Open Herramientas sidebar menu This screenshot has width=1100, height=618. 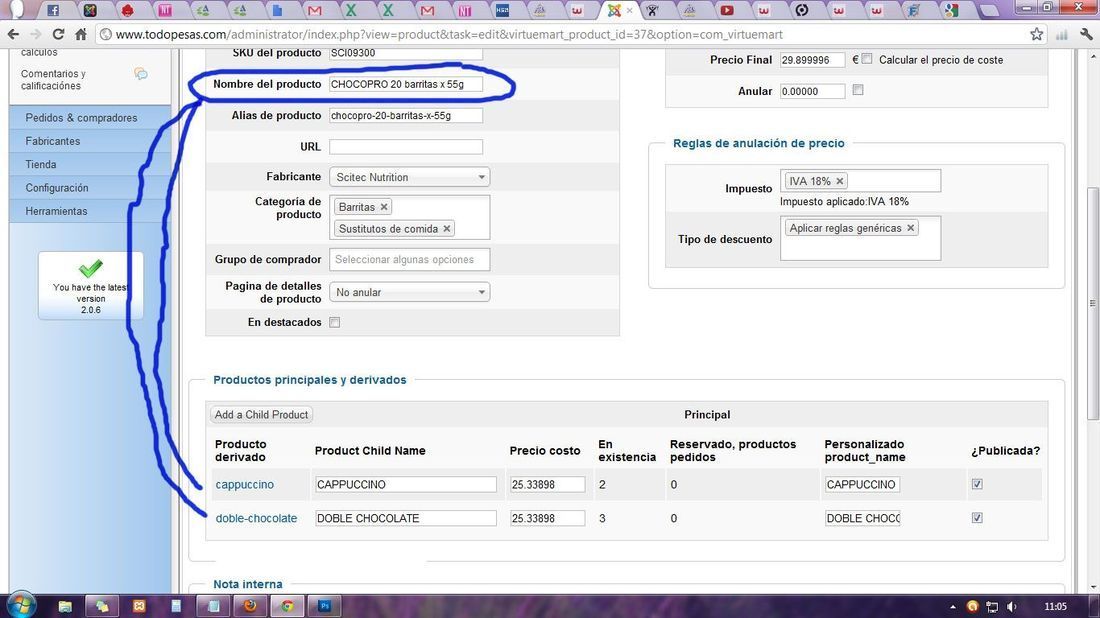point(90,210)
